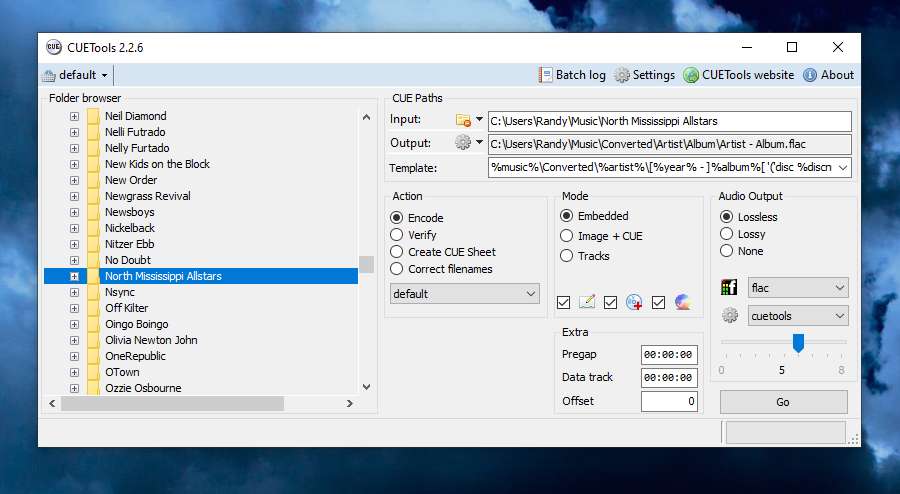Choose the Correct filenames action

396,269
